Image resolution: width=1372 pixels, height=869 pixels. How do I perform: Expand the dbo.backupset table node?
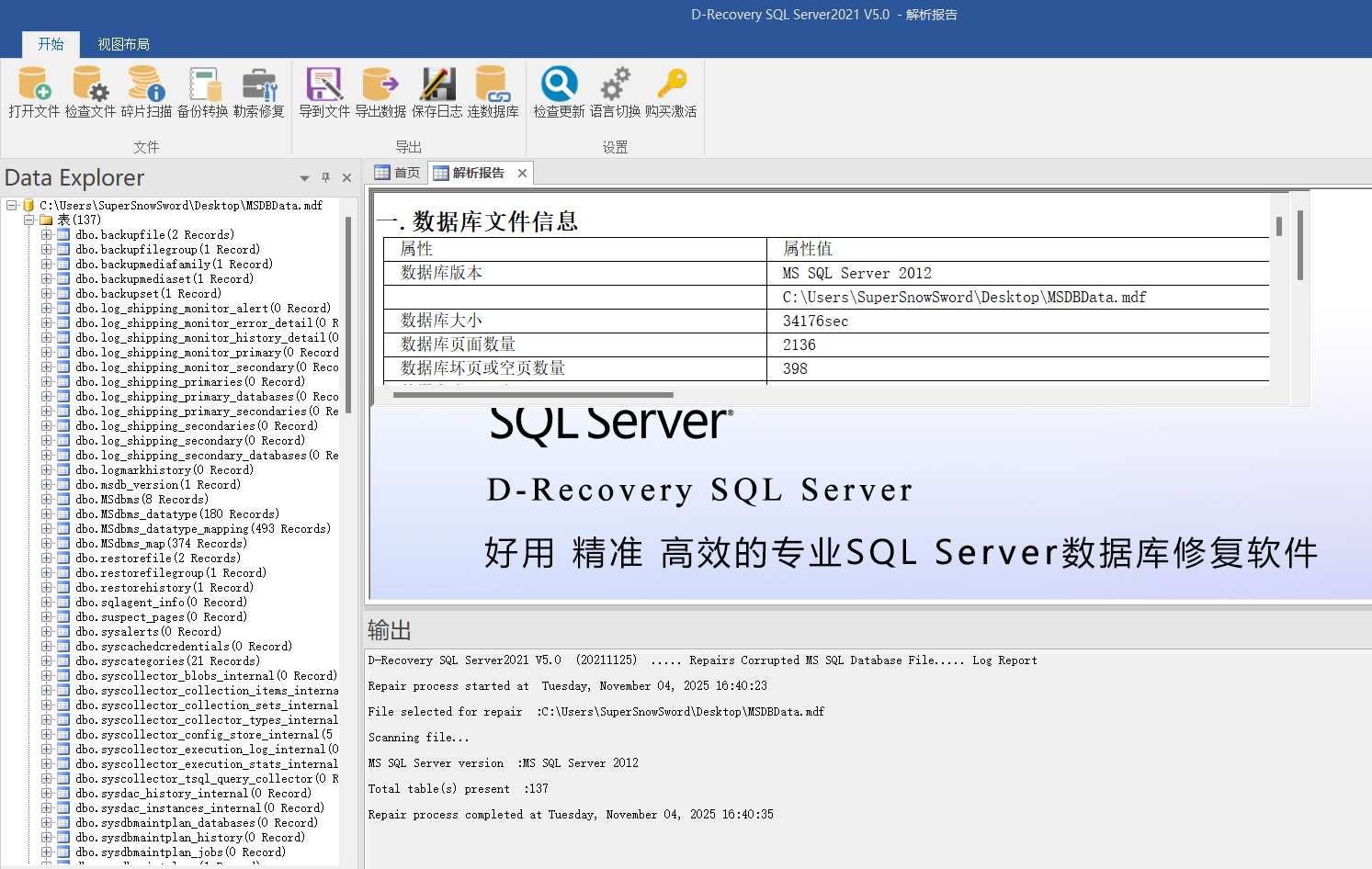(x=46, y=294)
